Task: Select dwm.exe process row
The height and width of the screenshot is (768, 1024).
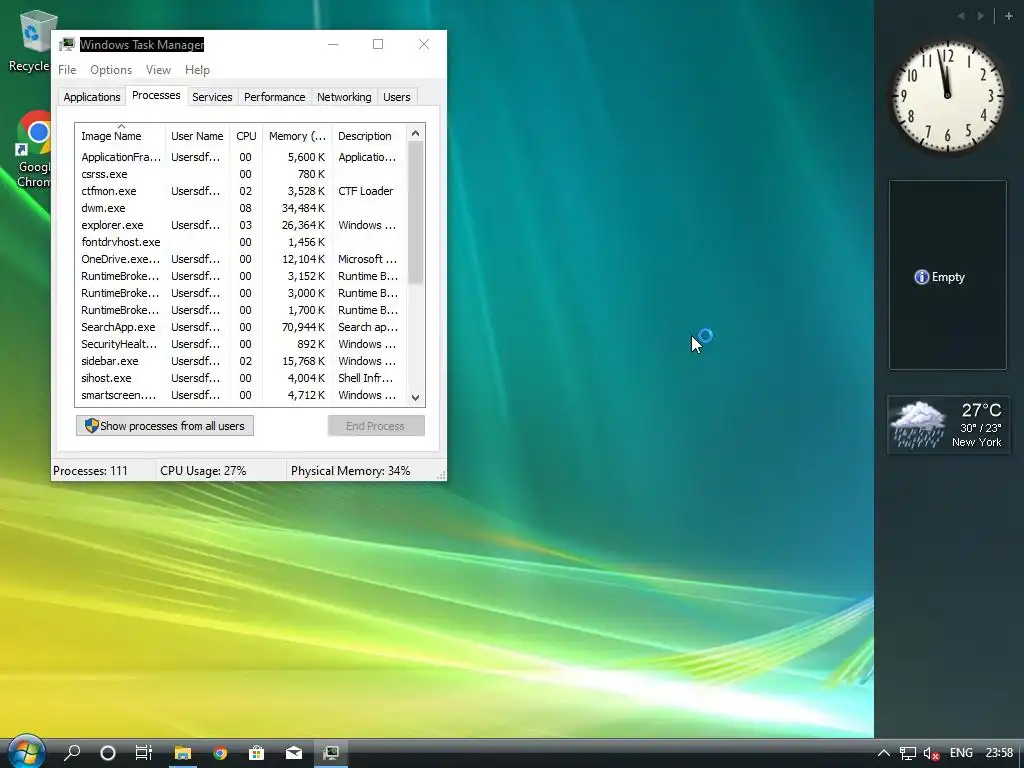Action: tap(240, 208)
